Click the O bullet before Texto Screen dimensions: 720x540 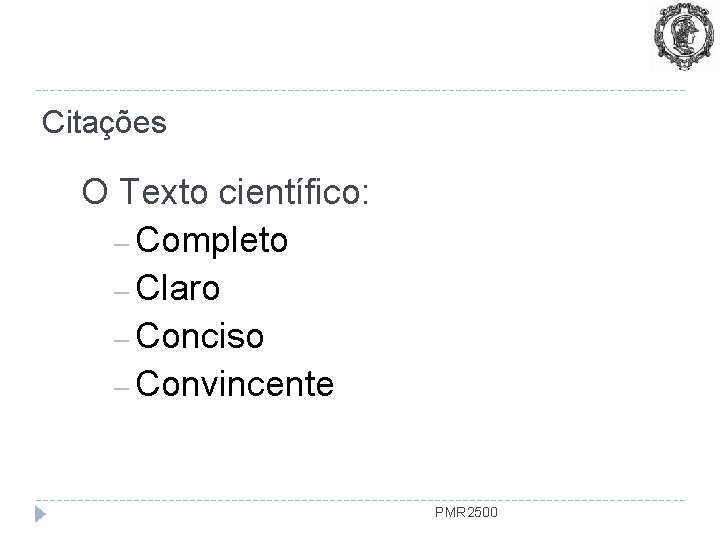98,190
